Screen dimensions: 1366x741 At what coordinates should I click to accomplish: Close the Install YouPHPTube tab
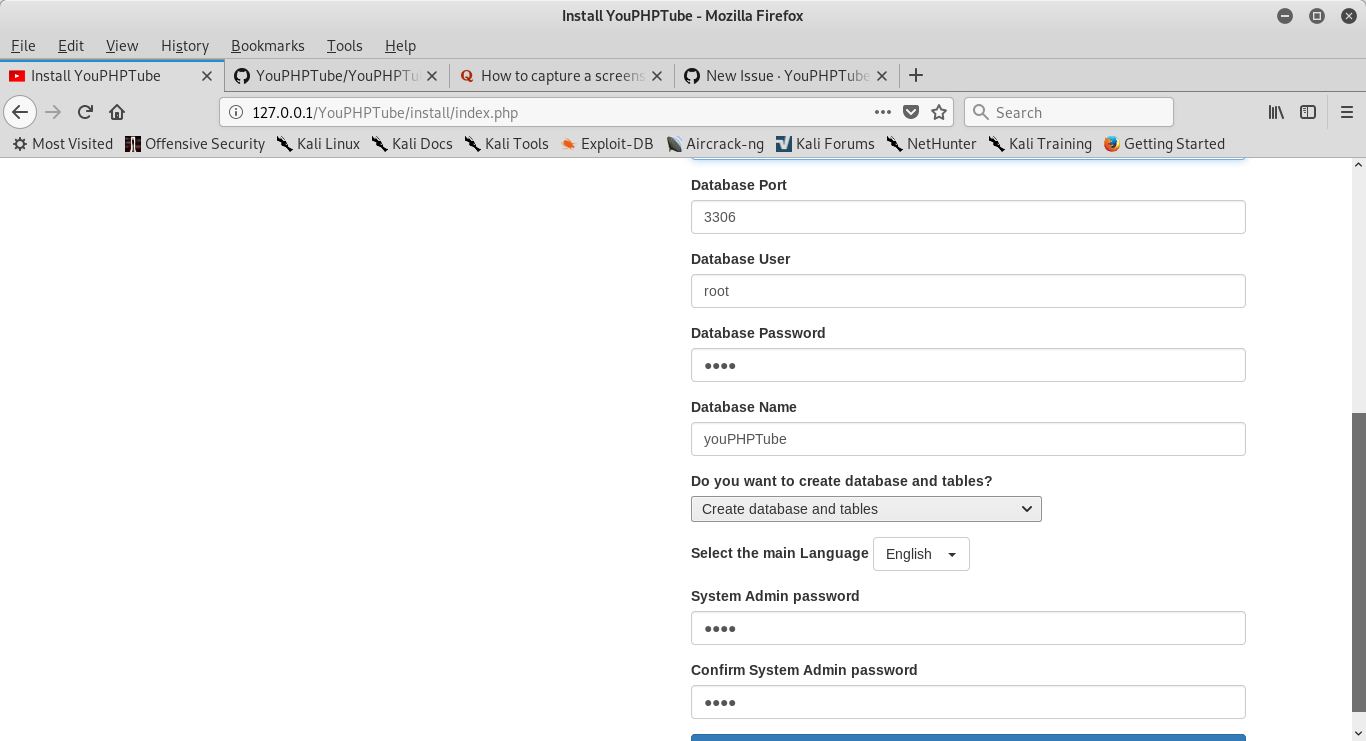pyautogui.click(x=207, y=75)
